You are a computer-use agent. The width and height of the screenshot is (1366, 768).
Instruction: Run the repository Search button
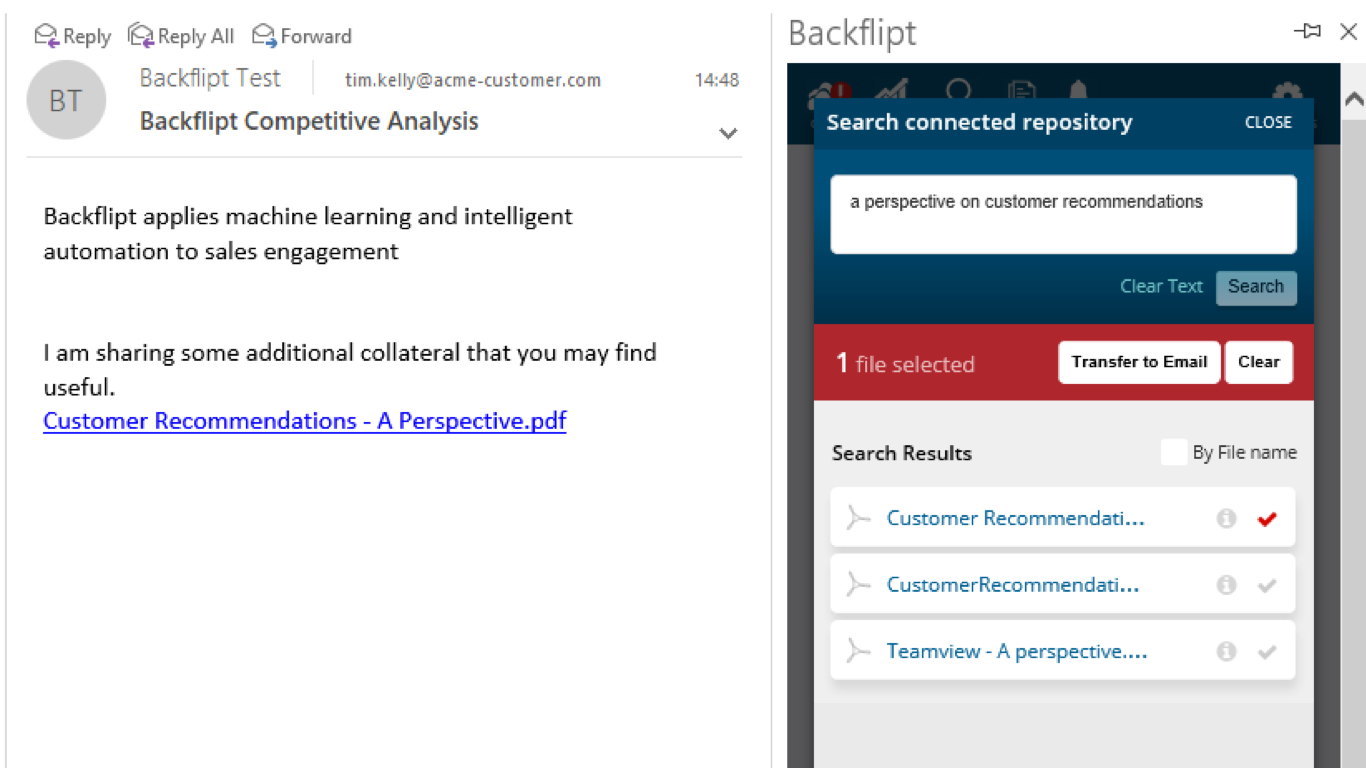point(1256,287)
